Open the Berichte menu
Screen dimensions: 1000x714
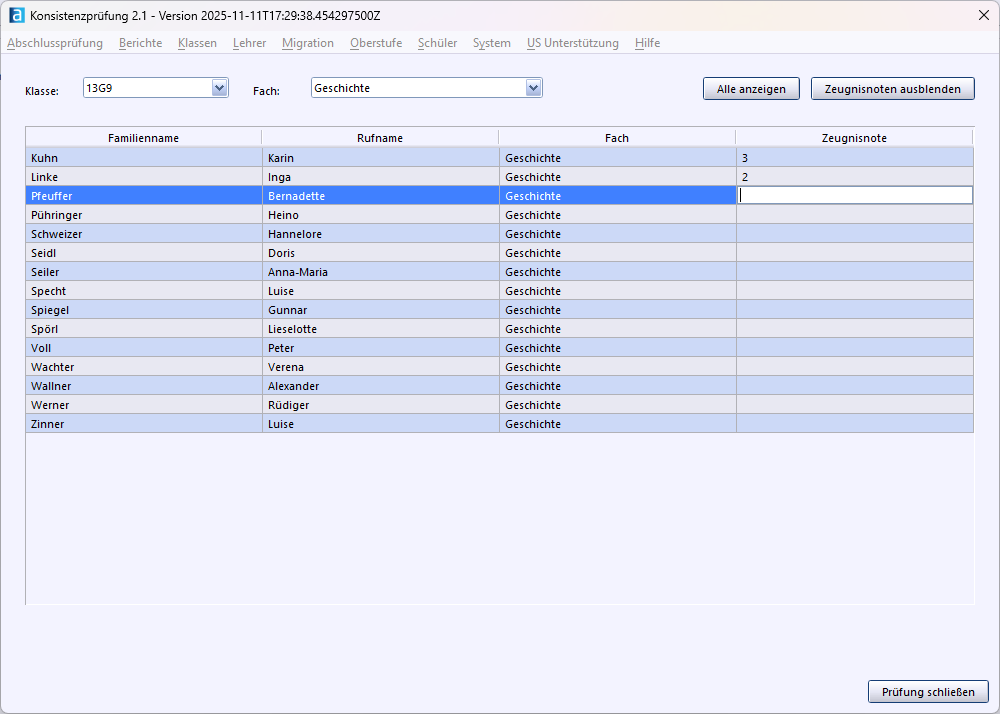(140, 43)
